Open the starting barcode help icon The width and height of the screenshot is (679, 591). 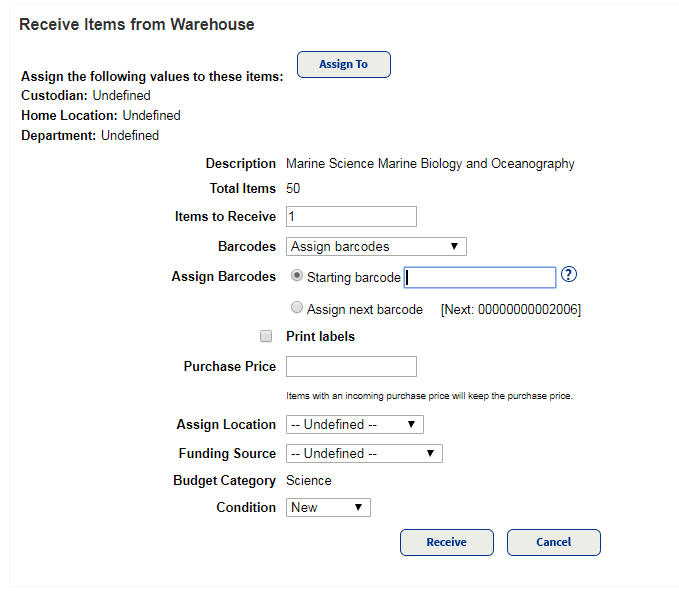tap(569, 275)
